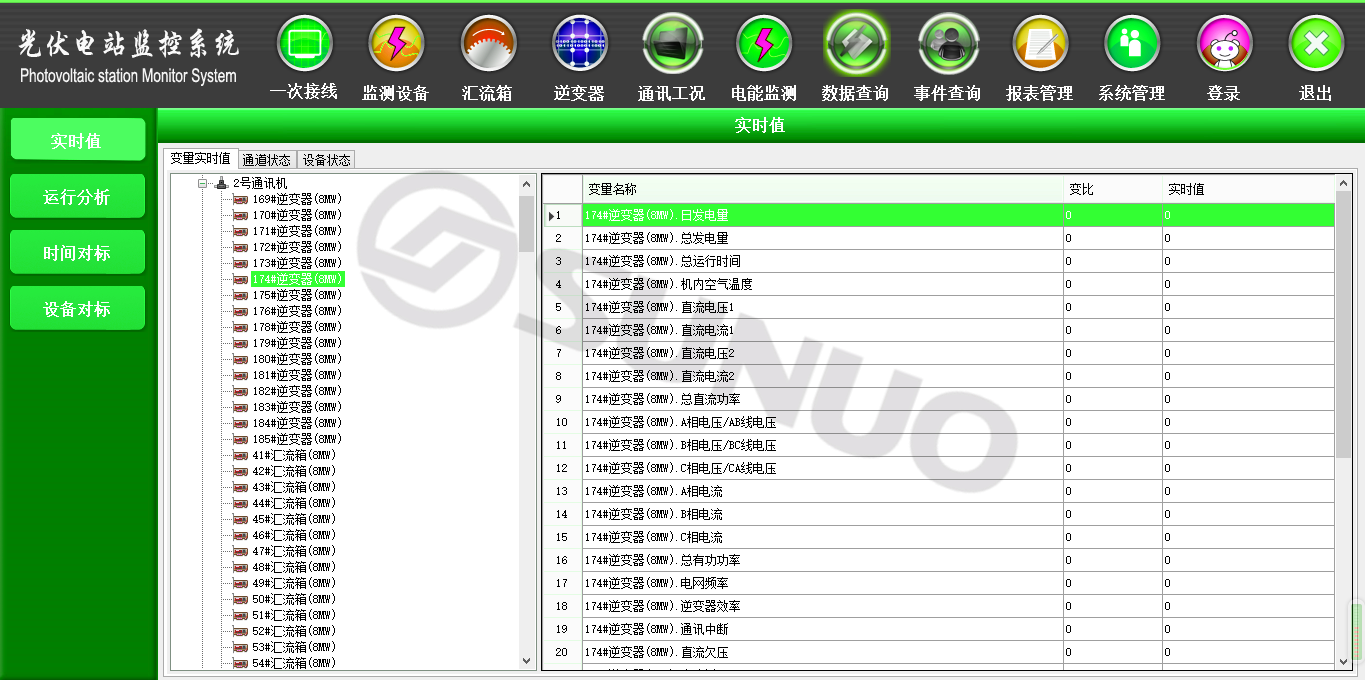
Task: Open the 汇流箱 combiner box icon
Action: click(x=488, y=45)
